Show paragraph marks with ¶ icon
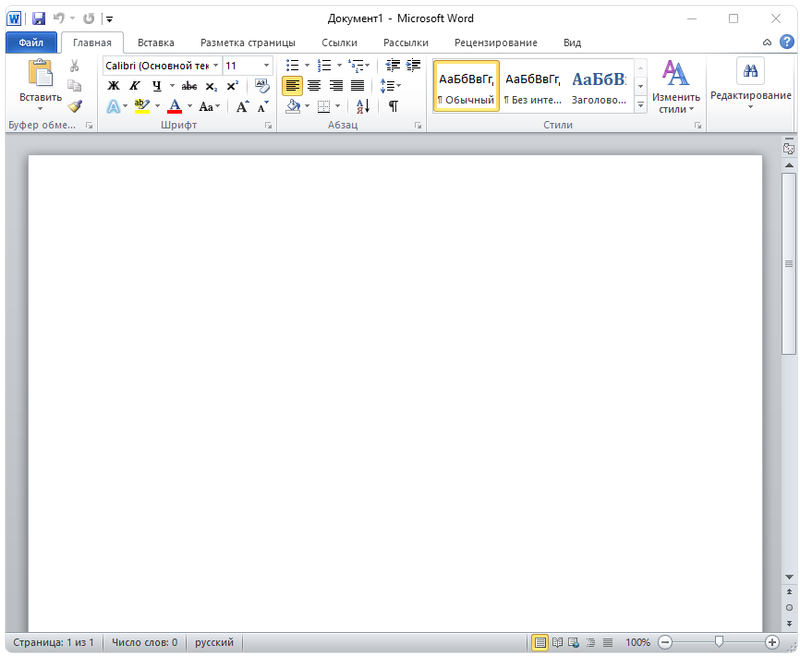The width and height of the screenshot is (800, 657). click(x=393, y=106)
